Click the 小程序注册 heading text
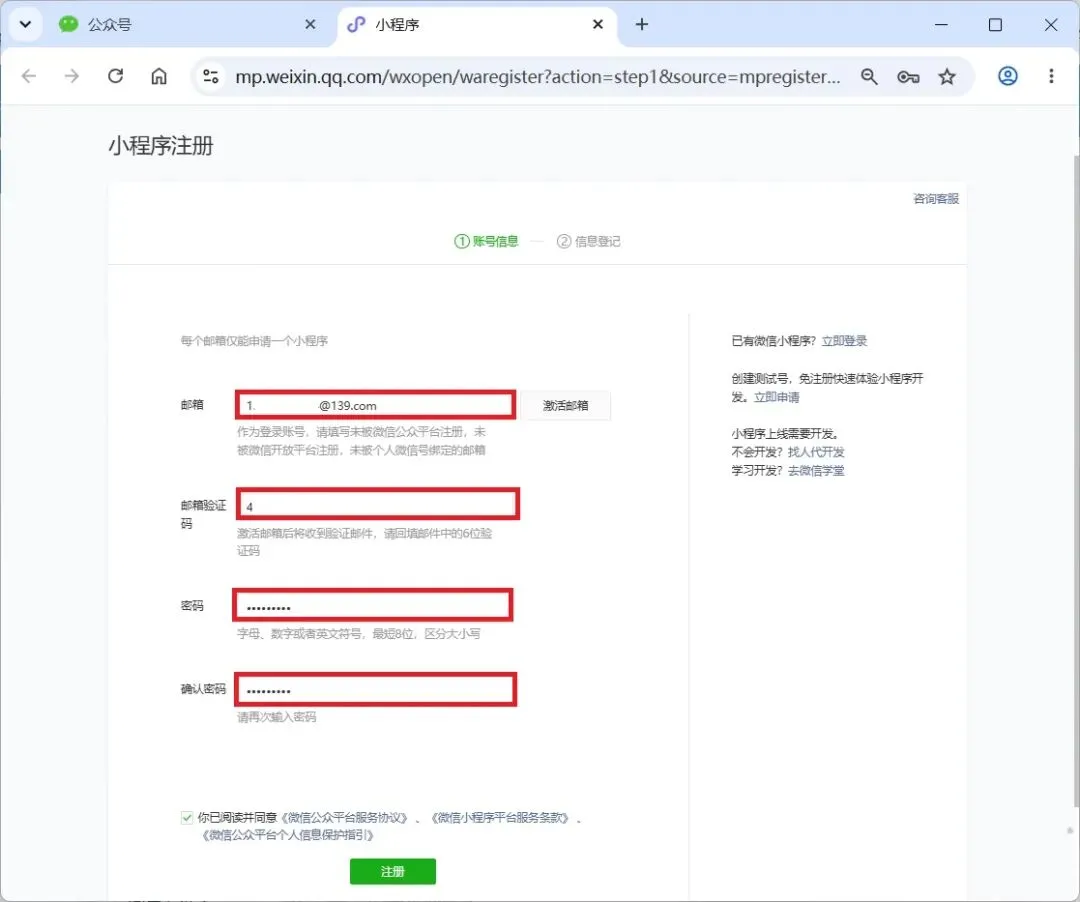Screen dimensions: 1080x902 pos(161,146)
